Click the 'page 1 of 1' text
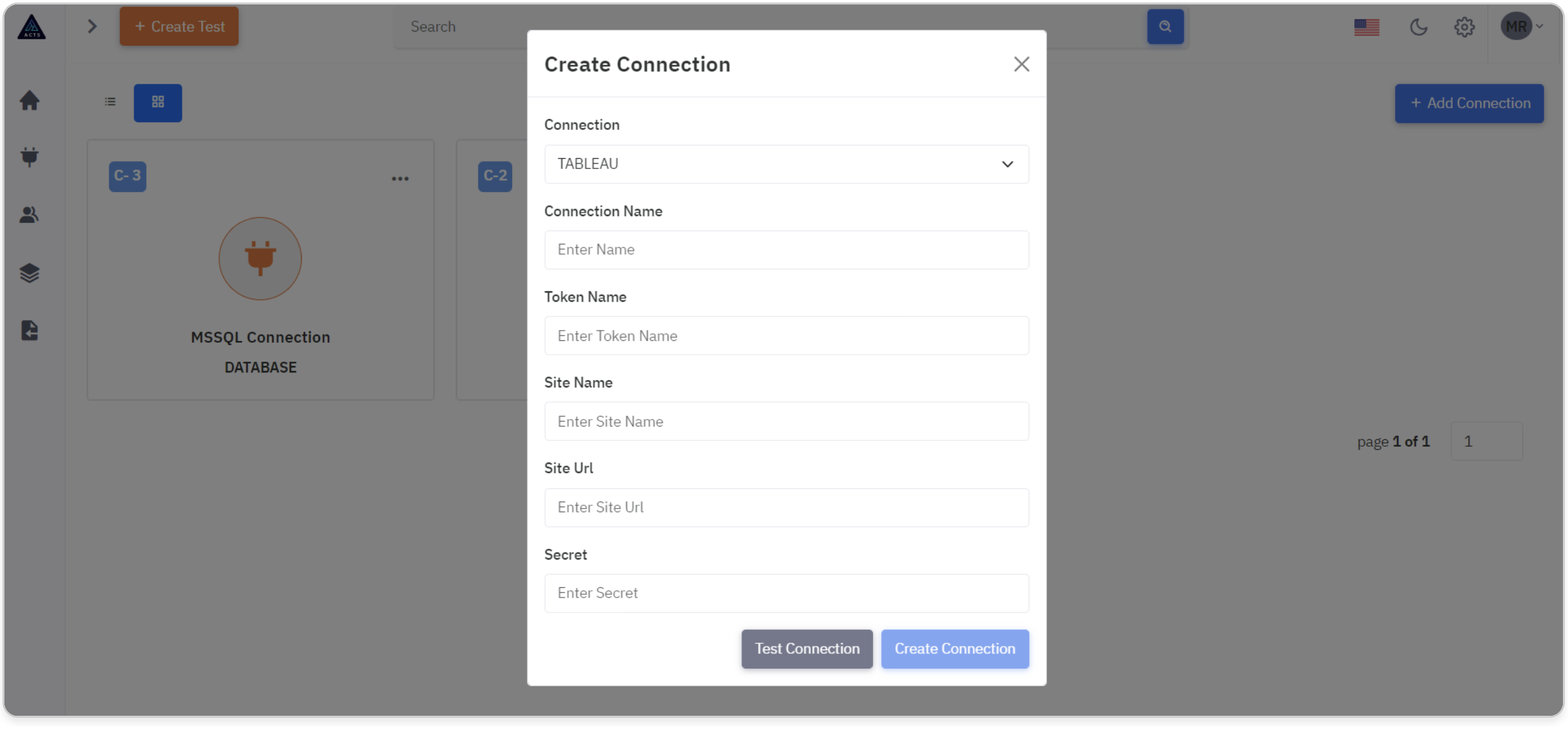The image size is (1568, 729). tap(1393, 441)
